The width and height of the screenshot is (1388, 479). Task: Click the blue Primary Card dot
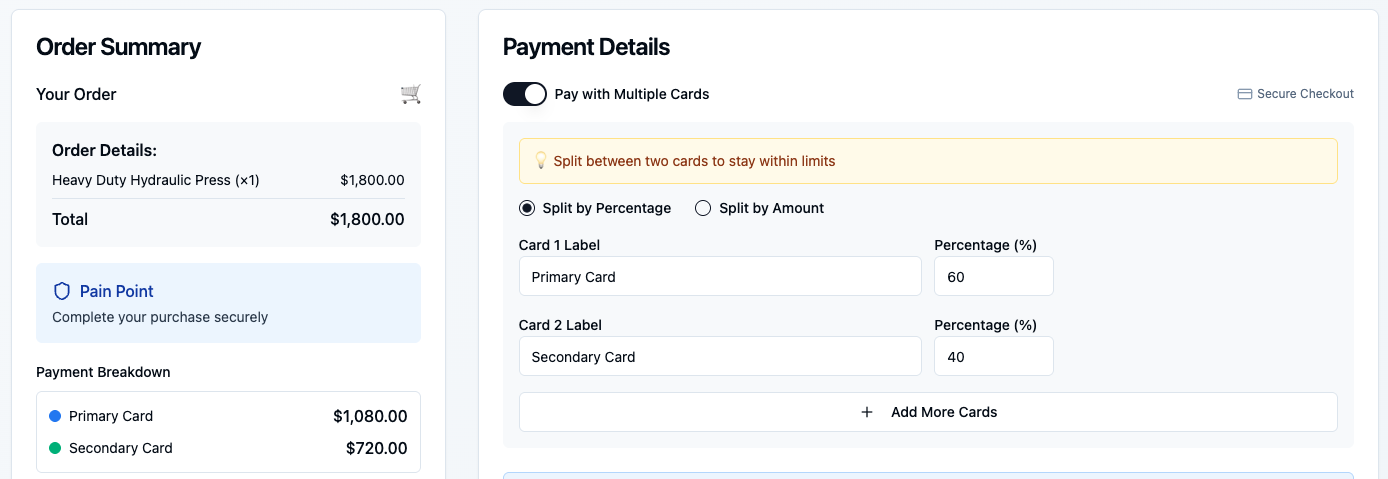click(x=55, y=416)
